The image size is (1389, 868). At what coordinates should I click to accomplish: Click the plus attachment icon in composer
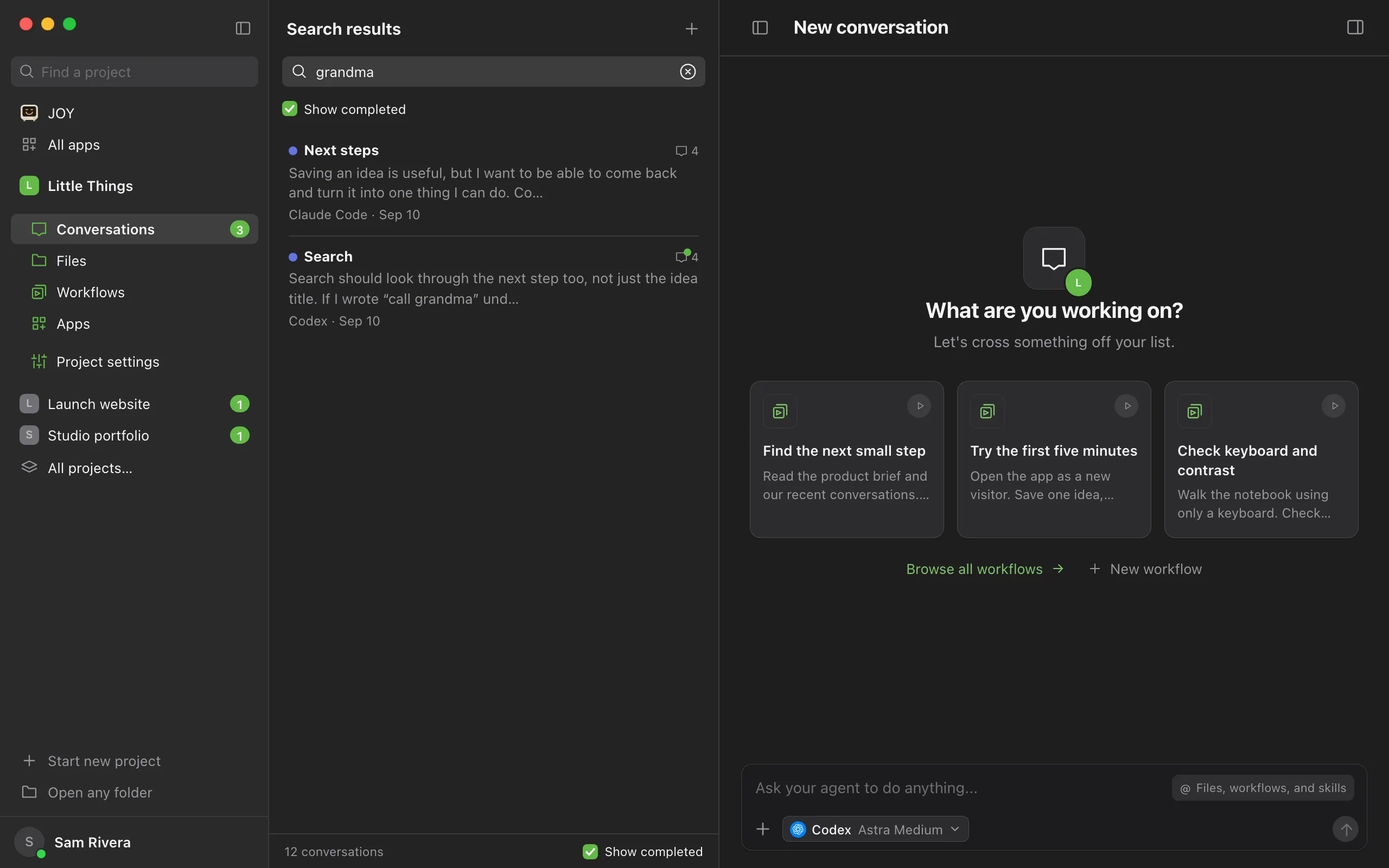point(763,829)
